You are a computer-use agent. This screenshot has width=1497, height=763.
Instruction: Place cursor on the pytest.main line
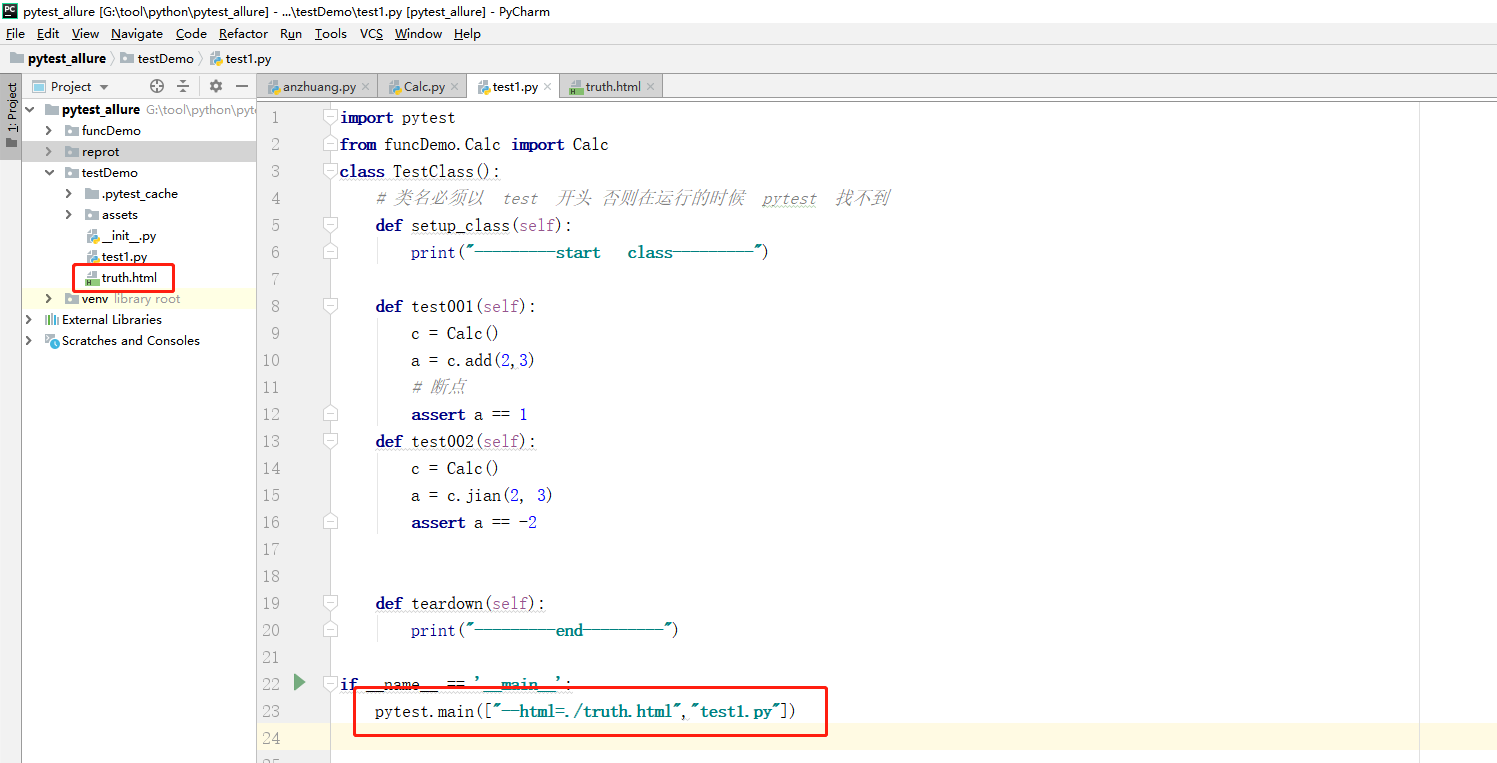(585, 711)
